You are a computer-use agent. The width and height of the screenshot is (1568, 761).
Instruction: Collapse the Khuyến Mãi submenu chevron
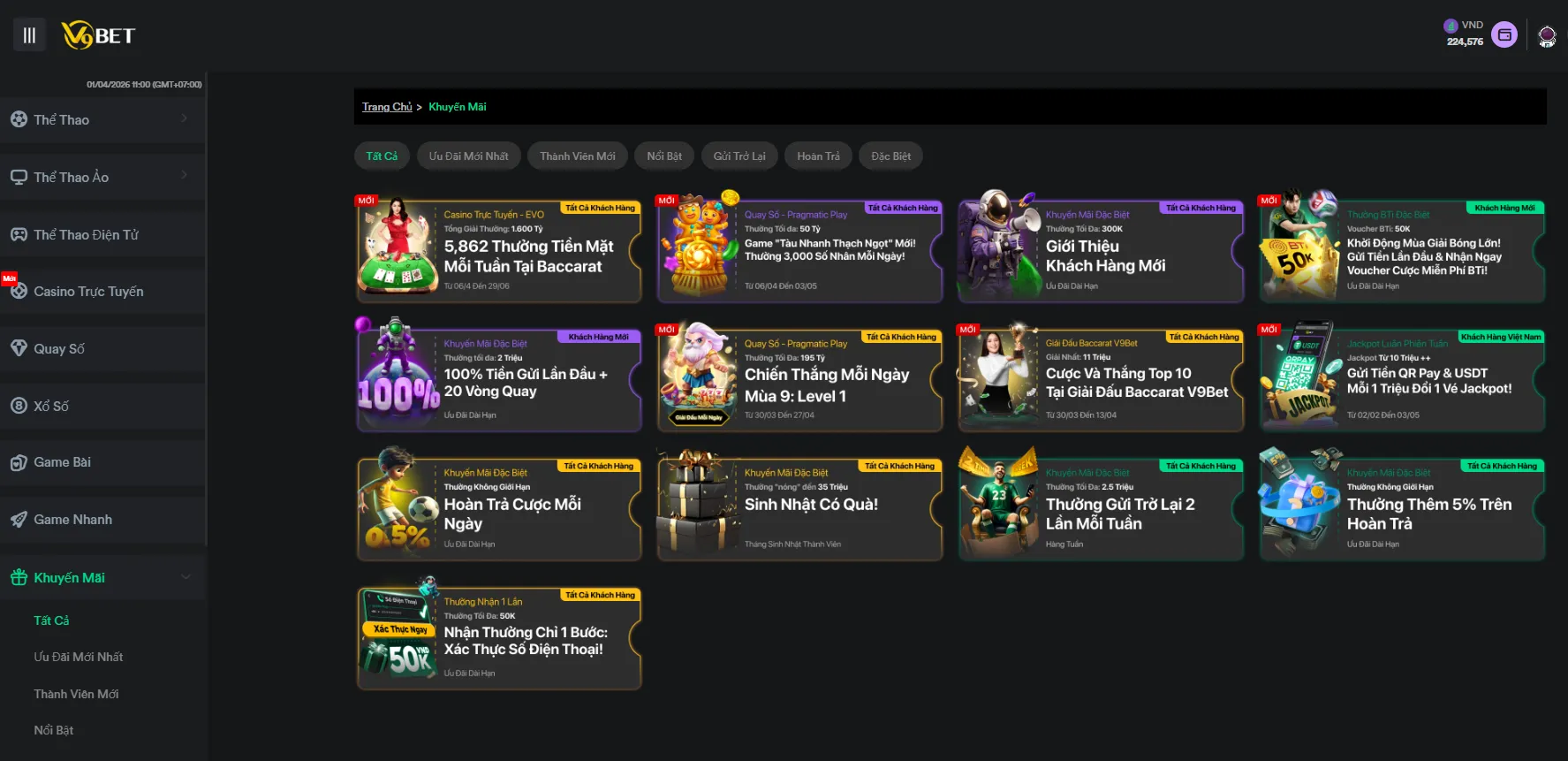tap(186, 577)
